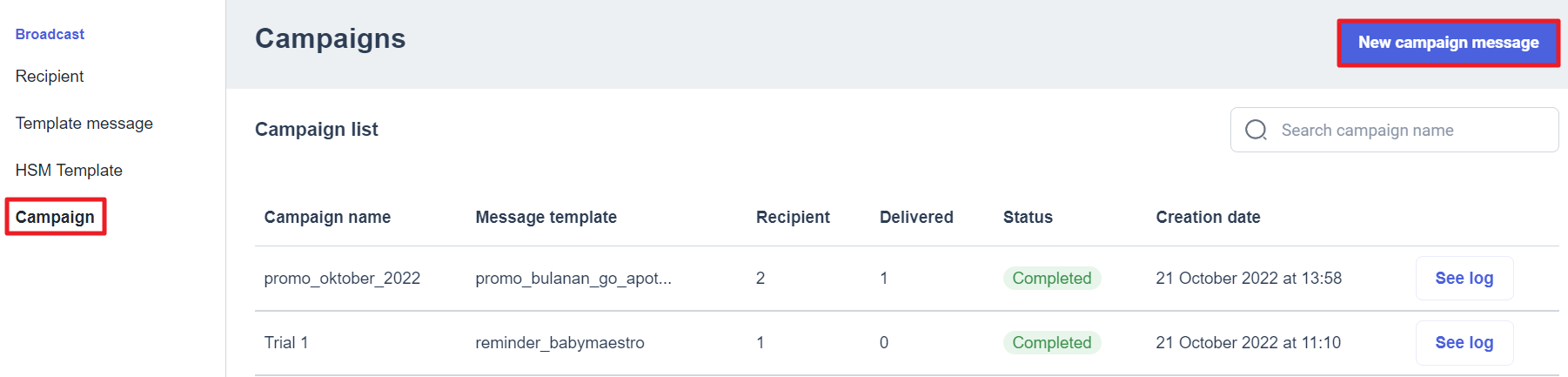Click the Broadcast section heading
1568x377 pixels.
point(50,34)
